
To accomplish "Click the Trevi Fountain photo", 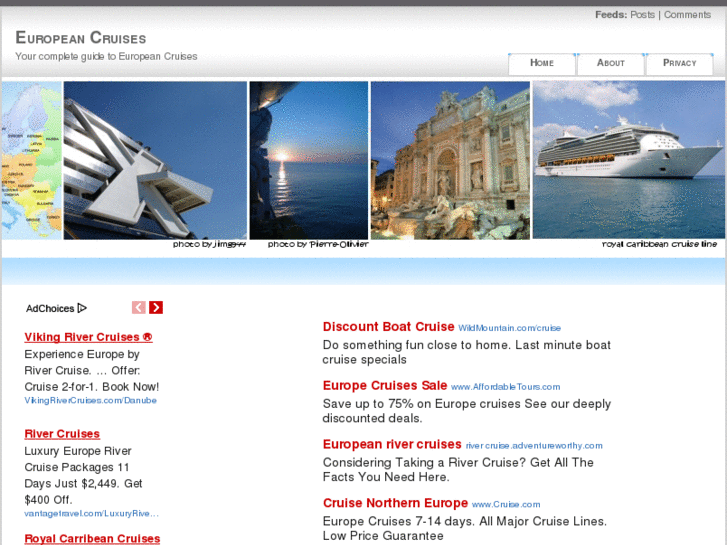I will 450,160.
